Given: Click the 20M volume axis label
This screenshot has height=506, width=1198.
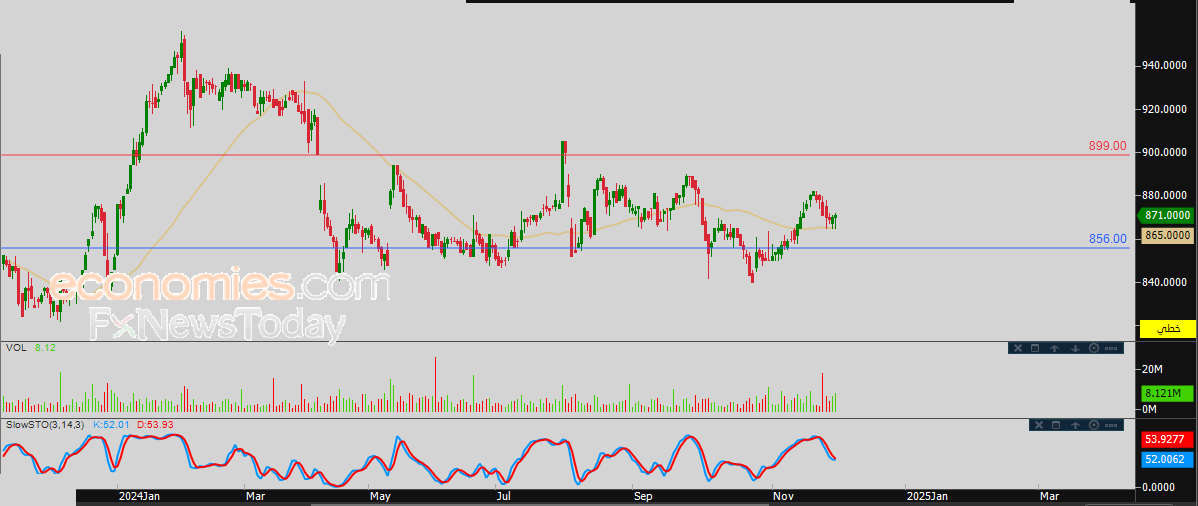Looking at the screenshot, I should click(x=1152, y=370).
